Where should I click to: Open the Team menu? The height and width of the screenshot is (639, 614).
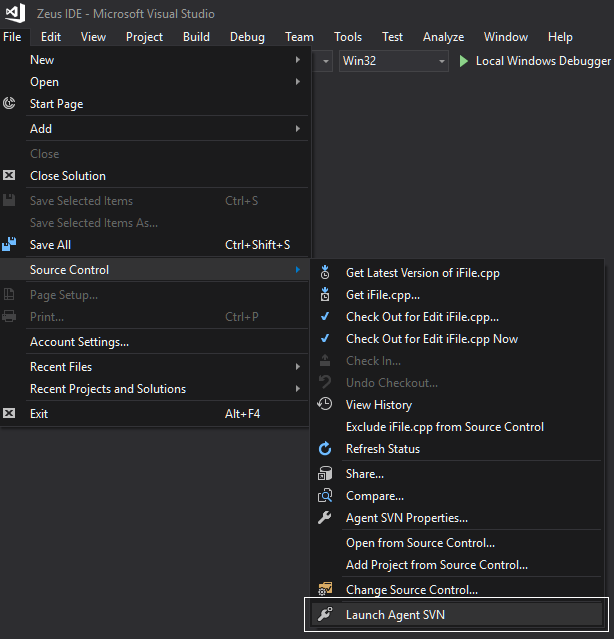click(299, 37)
